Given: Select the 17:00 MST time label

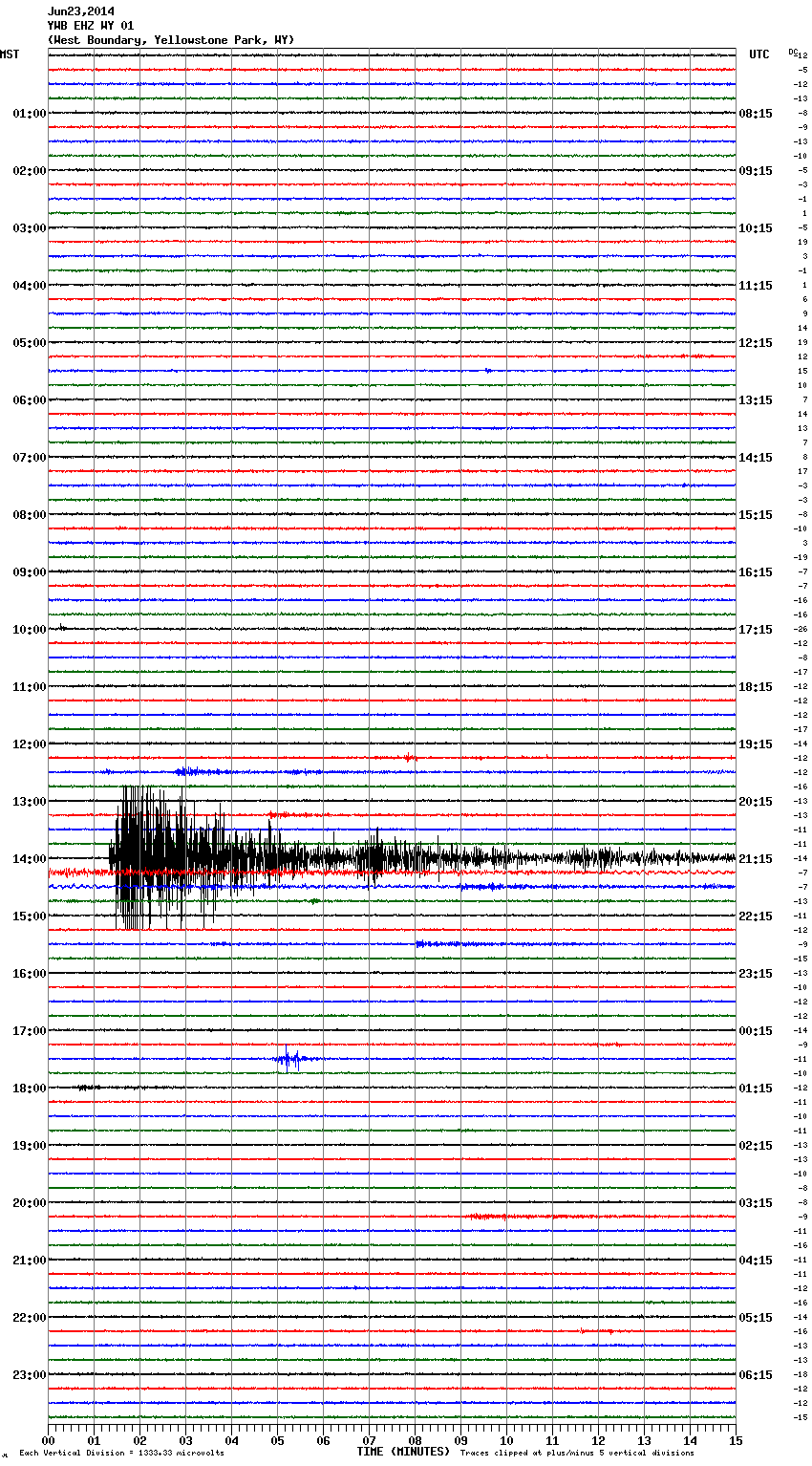Looking at the screenshot, I should pos(30,1031).
